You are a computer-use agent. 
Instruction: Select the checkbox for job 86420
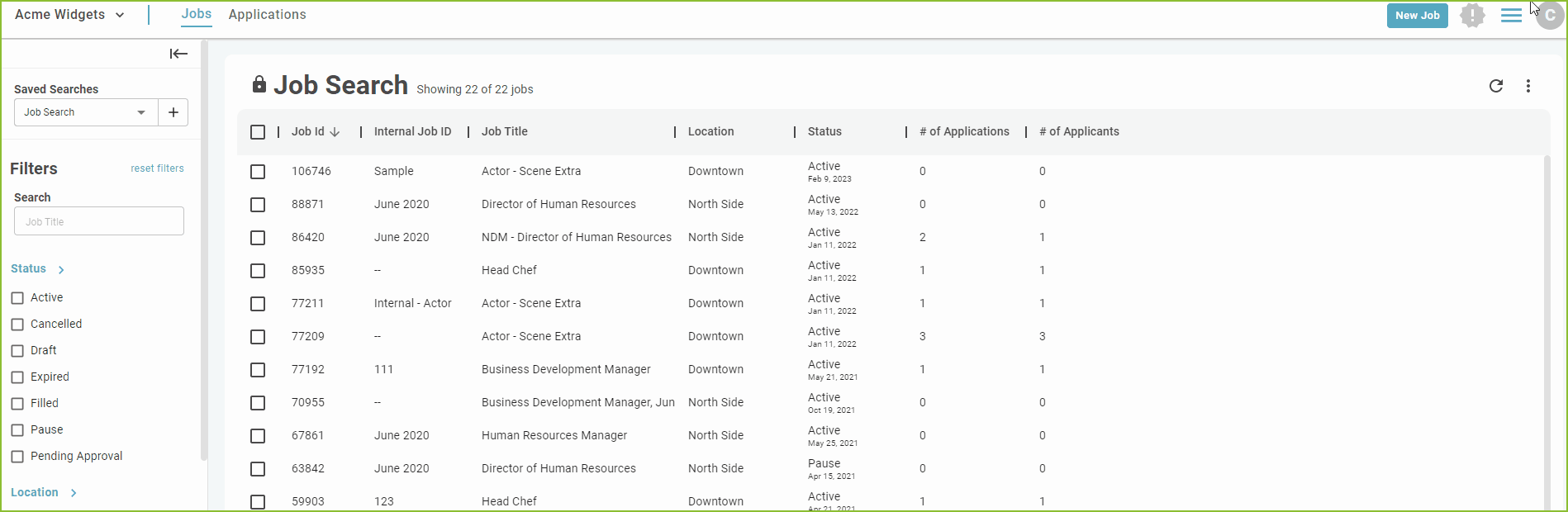coord(258,238)
